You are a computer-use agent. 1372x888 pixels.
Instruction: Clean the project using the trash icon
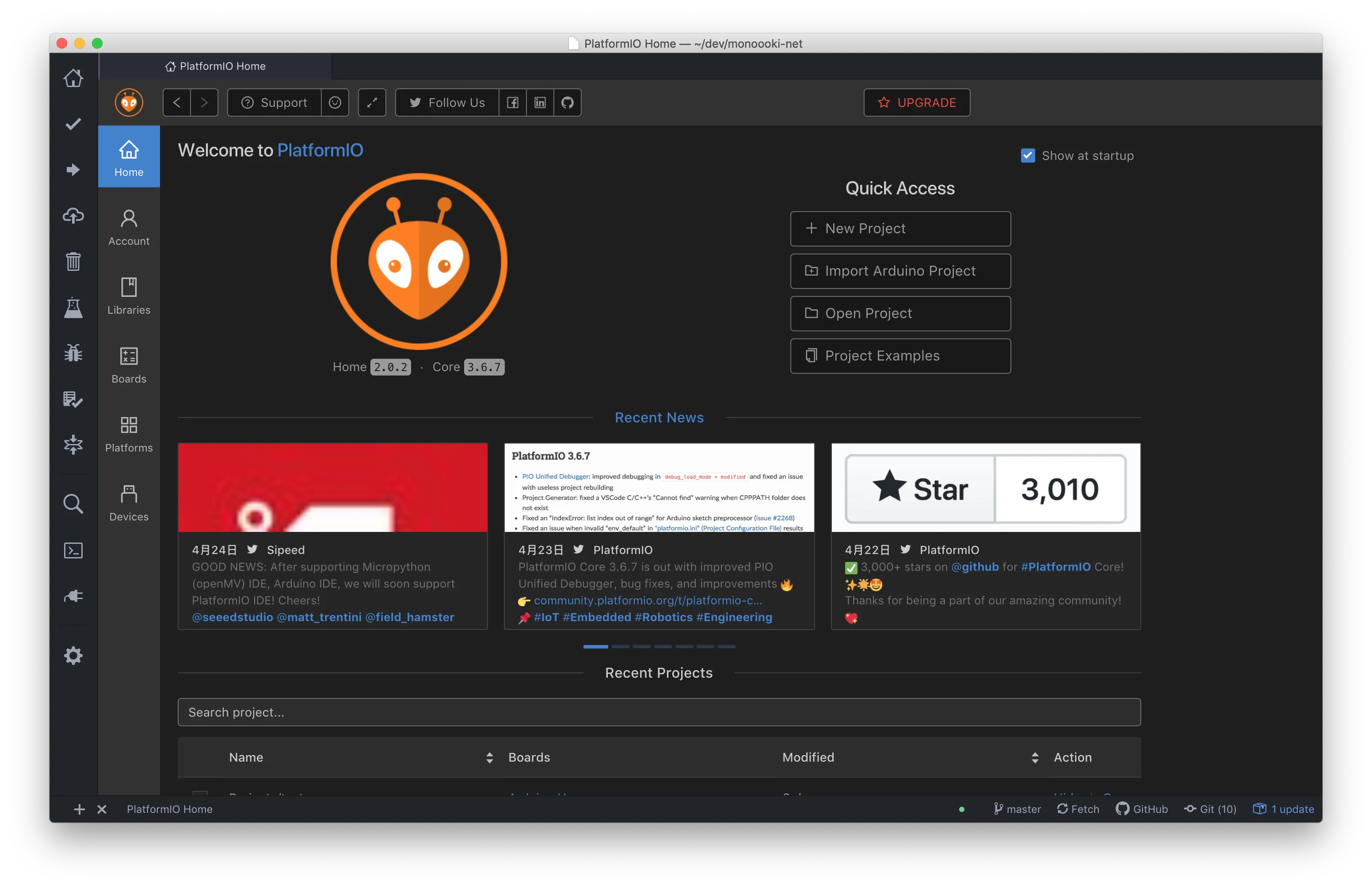tap(73, 261)
